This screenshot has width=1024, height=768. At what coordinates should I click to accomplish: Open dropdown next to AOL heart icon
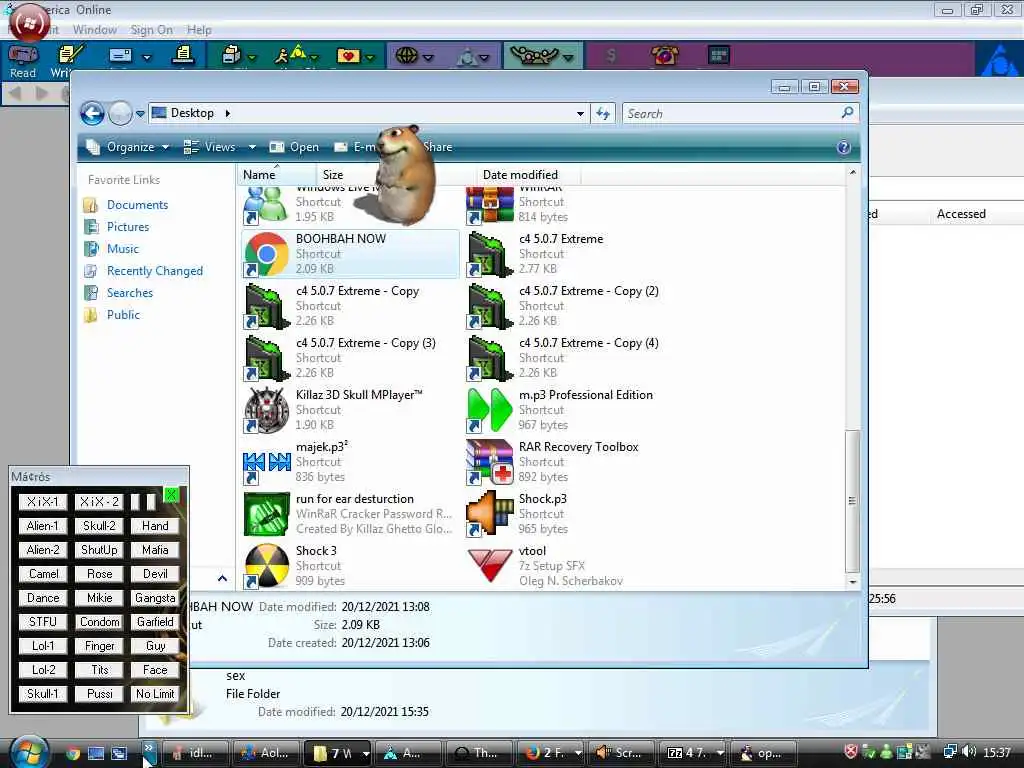pos(370,57)
